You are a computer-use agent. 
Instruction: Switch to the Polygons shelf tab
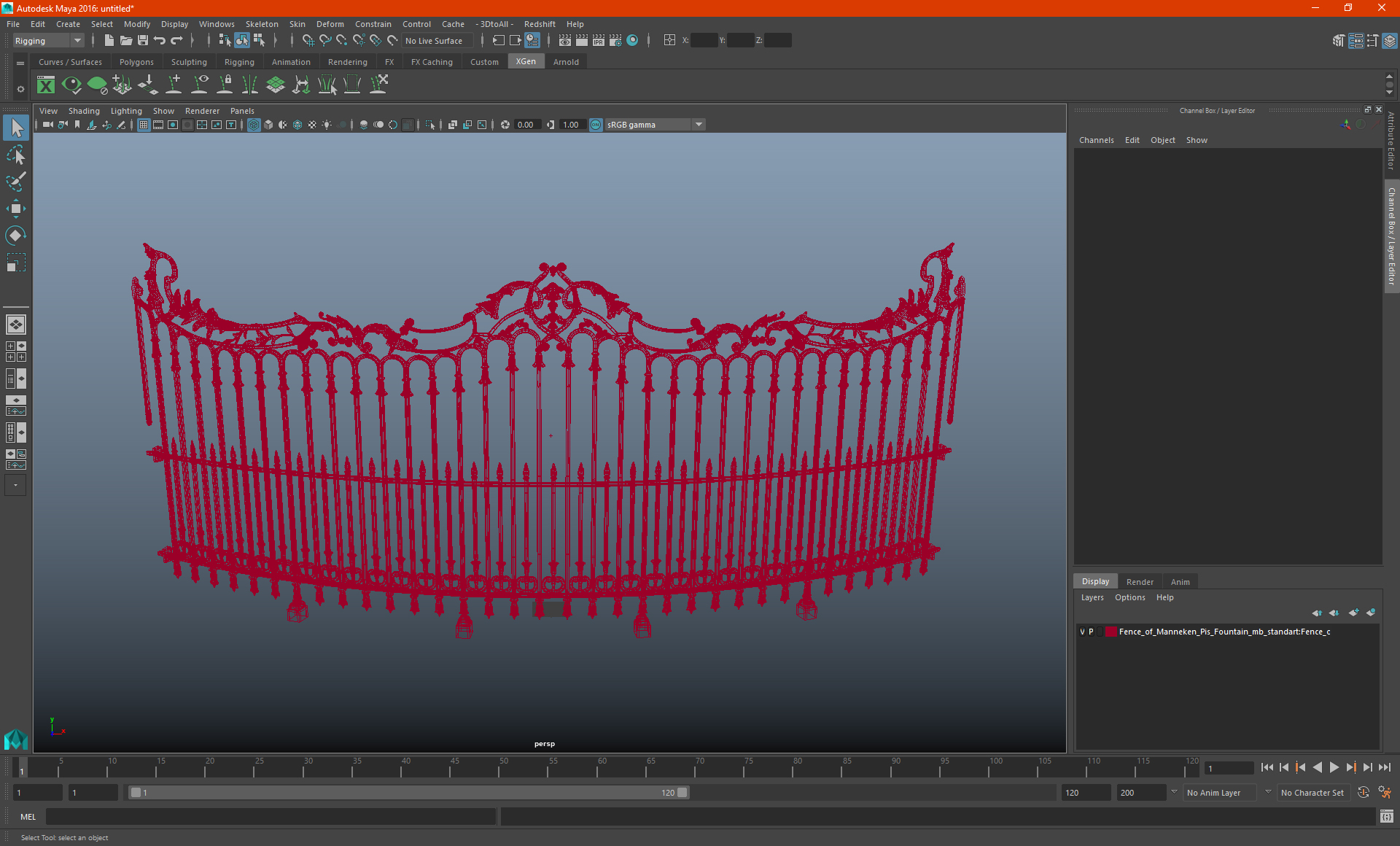[136, 62]
